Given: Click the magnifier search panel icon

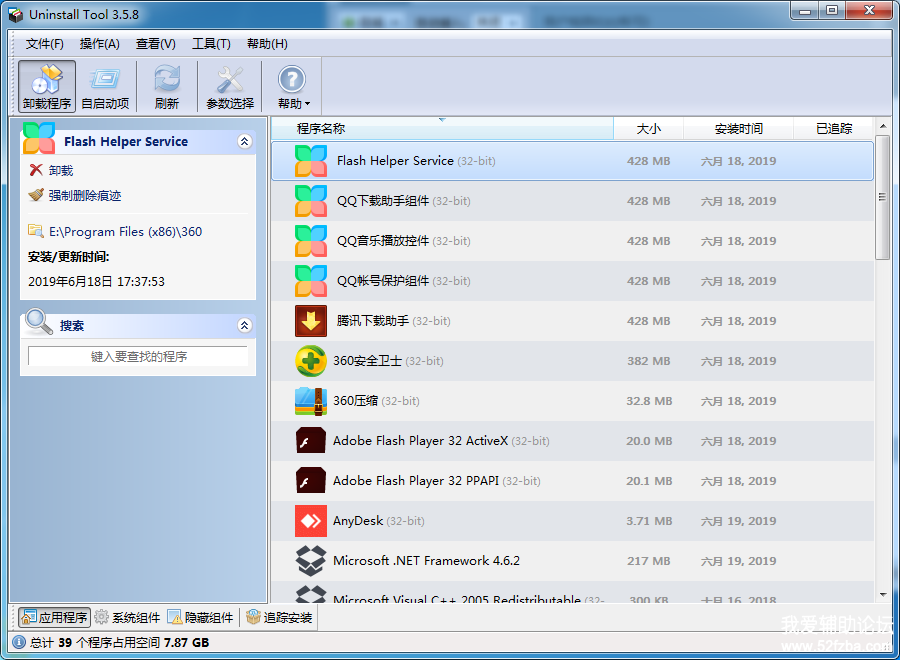Looking at the screenshot, I should click(x=39, y=321).
